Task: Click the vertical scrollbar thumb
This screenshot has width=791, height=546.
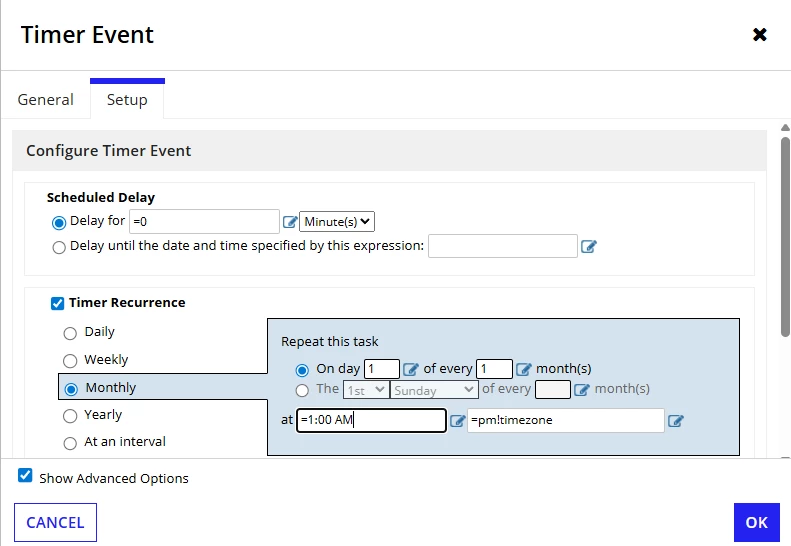Action: [x=785, y=236]
